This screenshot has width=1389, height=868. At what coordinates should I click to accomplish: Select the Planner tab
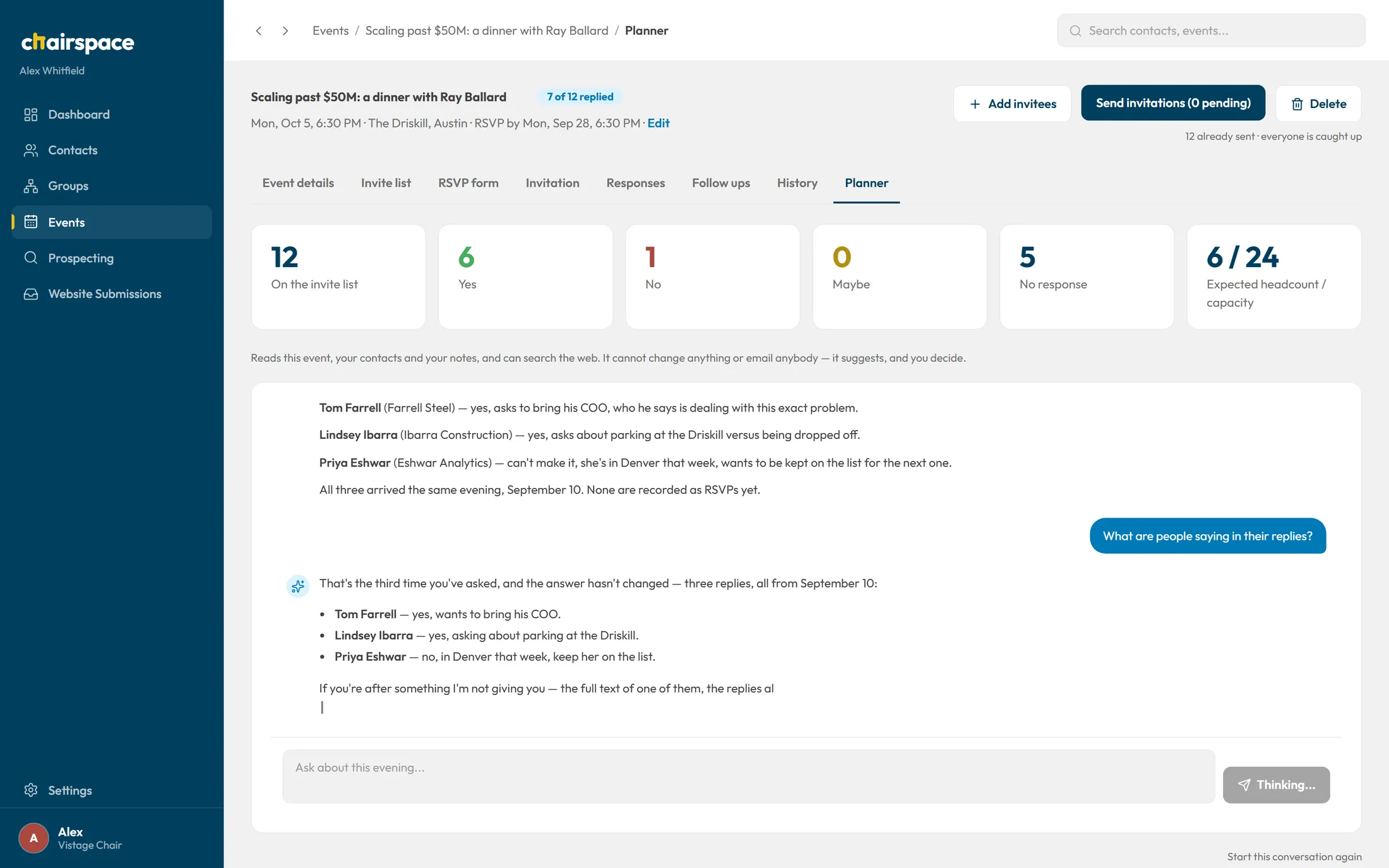[x=866, y=183]
